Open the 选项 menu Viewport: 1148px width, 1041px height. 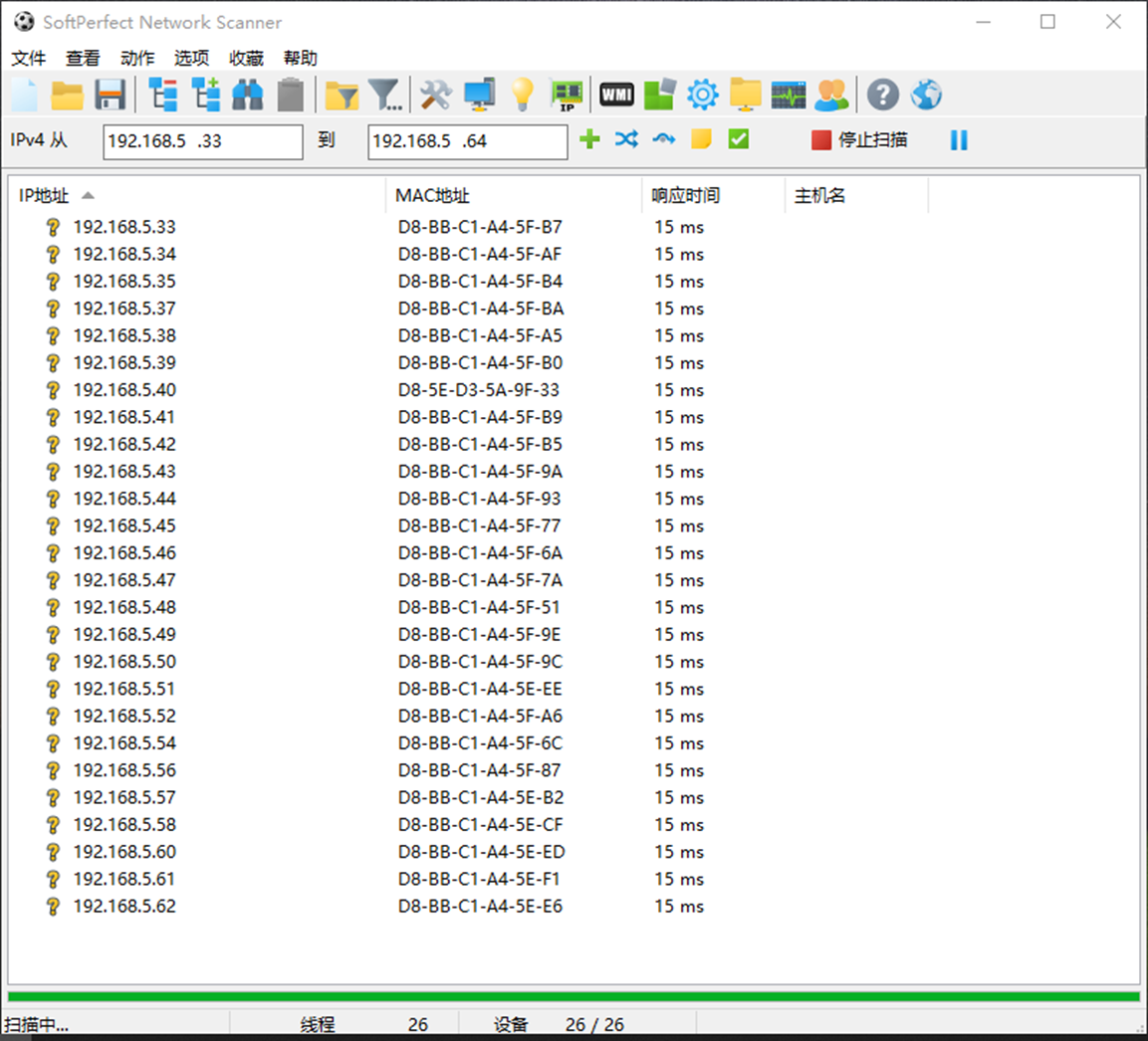[x=192, y=58]
